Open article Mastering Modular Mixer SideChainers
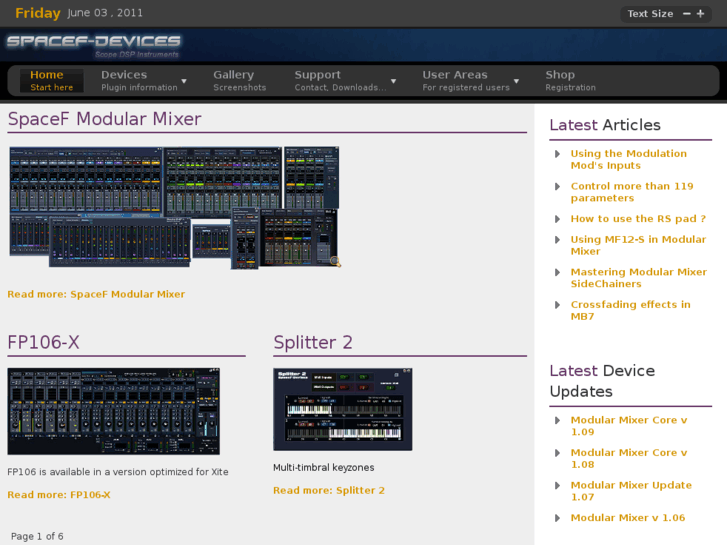This screenshot has height=545, width=727. (x=638, y=278)
